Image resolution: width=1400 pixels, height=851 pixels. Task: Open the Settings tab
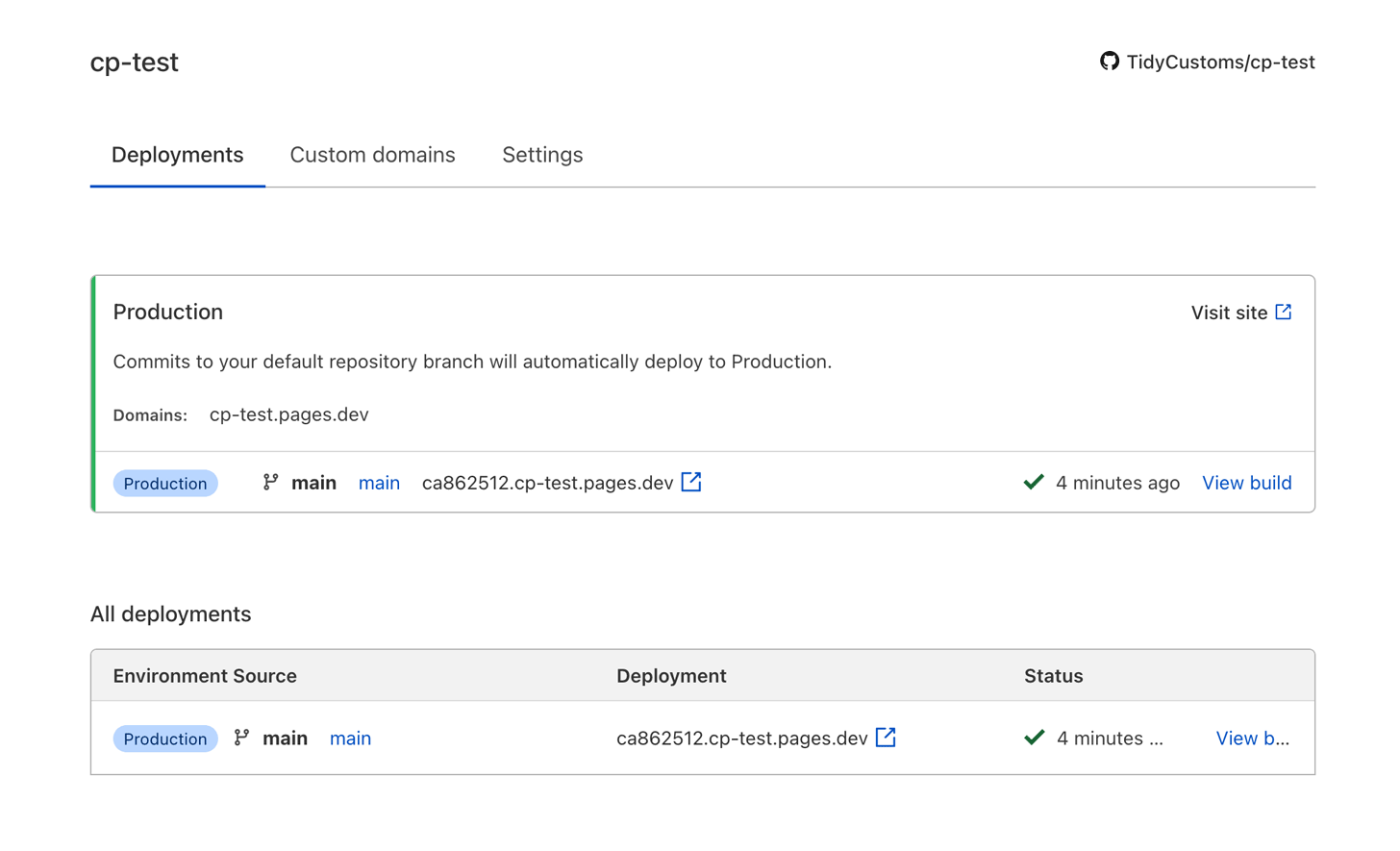[541, 155]
